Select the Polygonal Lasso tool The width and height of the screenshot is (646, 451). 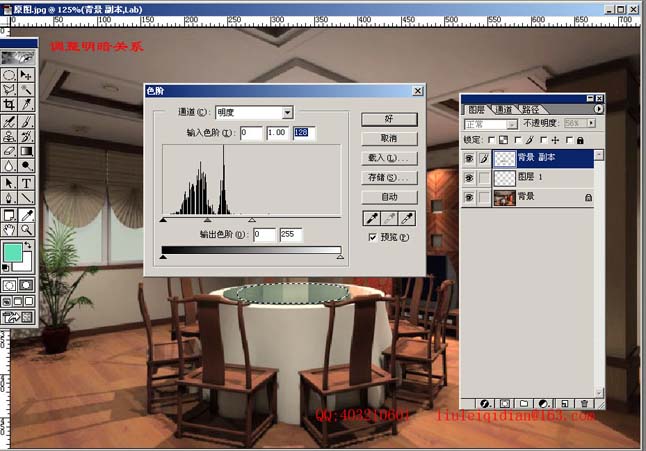9,89
